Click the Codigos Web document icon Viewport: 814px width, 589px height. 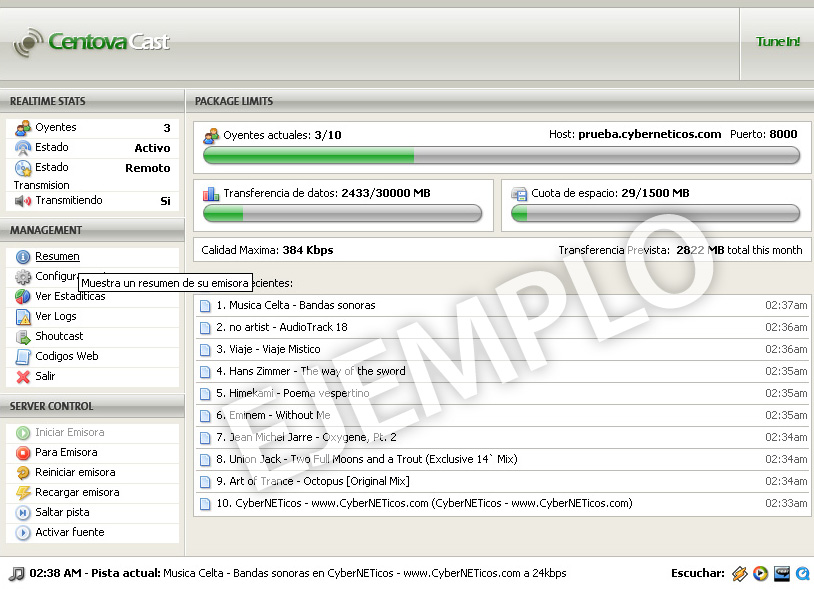[23, 357]
